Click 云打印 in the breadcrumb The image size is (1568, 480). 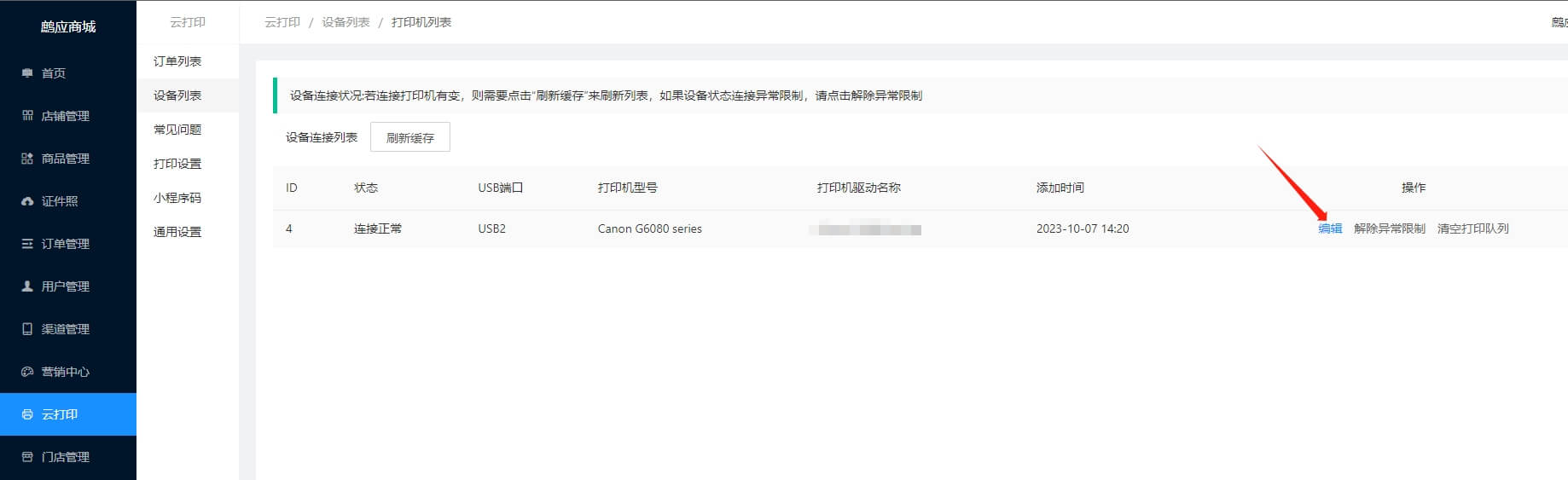(x=282, y=22)
